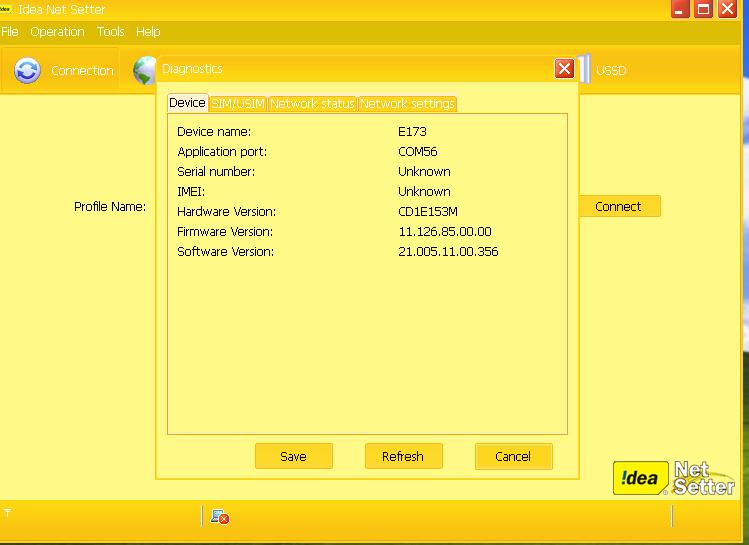Close the Diagnostics dialog
This screenshot has width=749, height=545.
(564, 68)
